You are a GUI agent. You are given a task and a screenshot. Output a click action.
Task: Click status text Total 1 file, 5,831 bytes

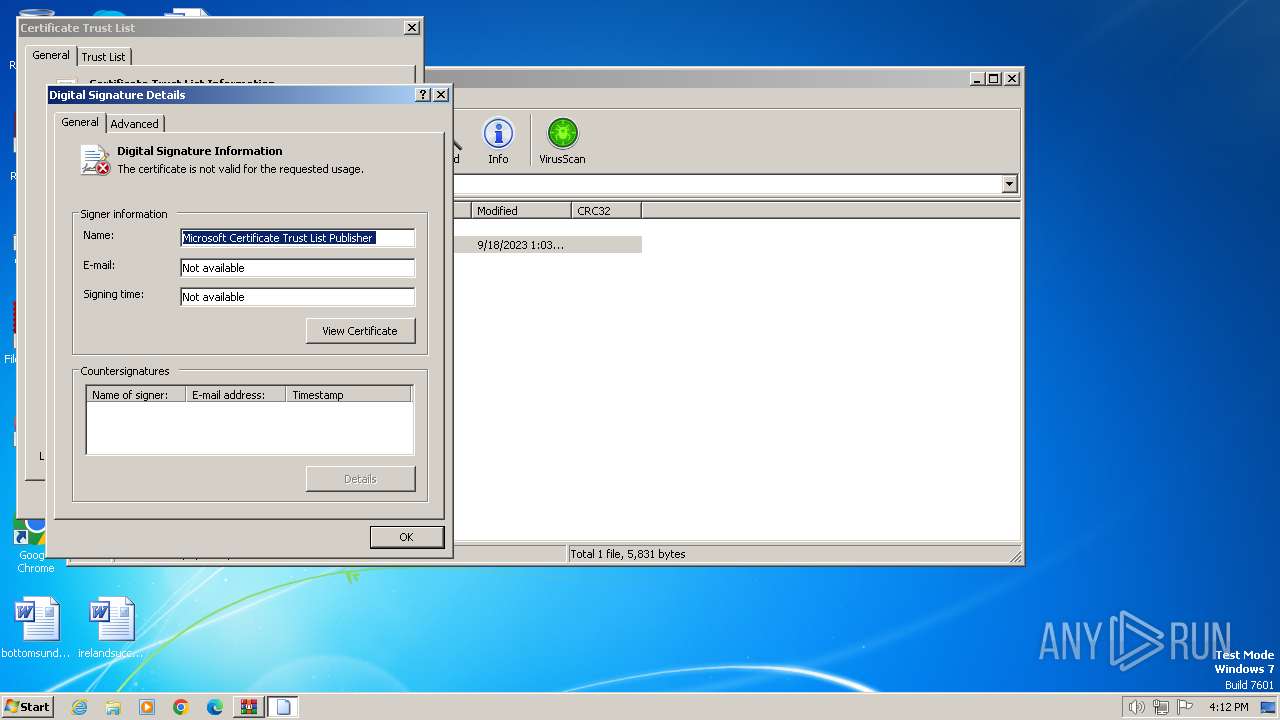point(627,554)
